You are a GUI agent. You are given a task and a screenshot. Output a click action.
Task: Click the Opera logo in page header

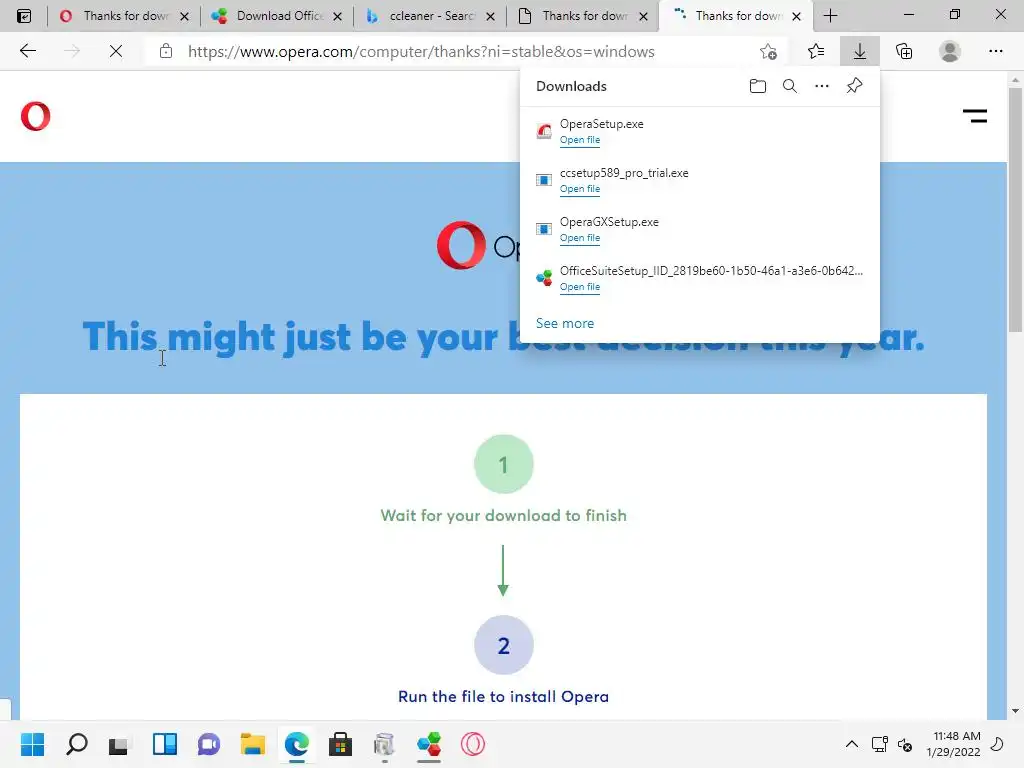tap(35, 116)
